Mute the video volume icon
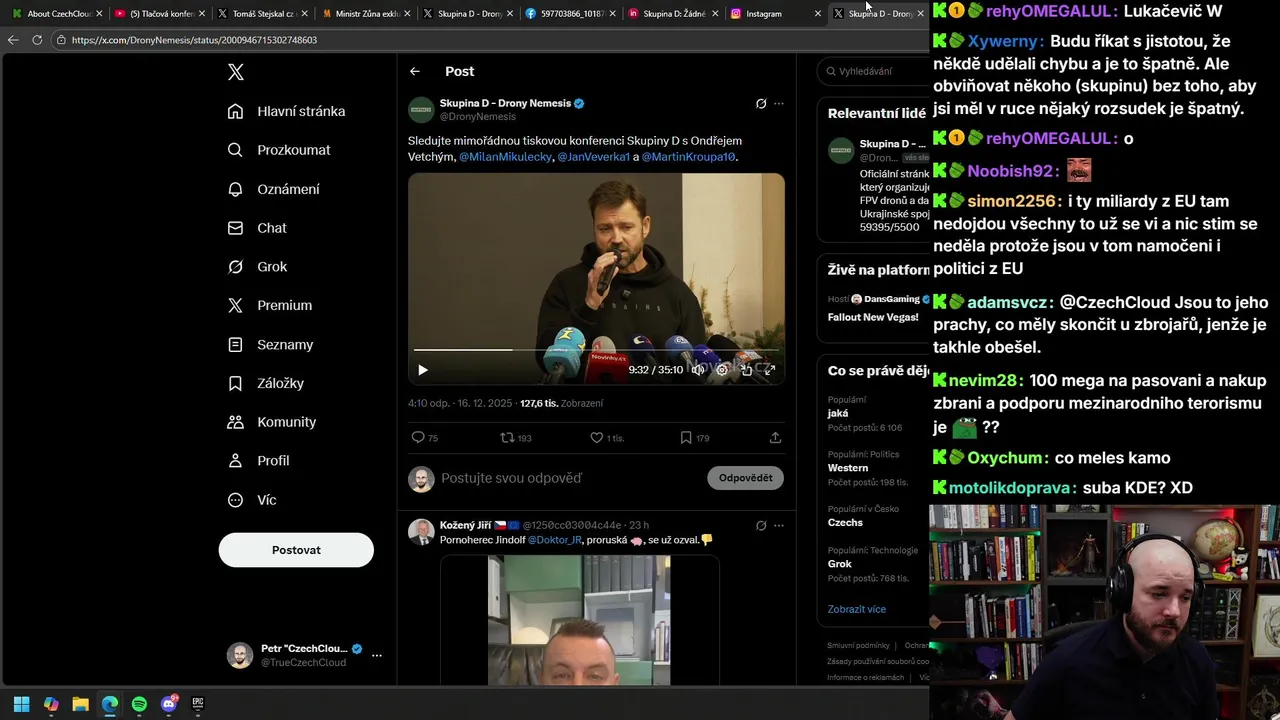The height and width of the screenshot is (720, 1280). click(x=698, y=370)
